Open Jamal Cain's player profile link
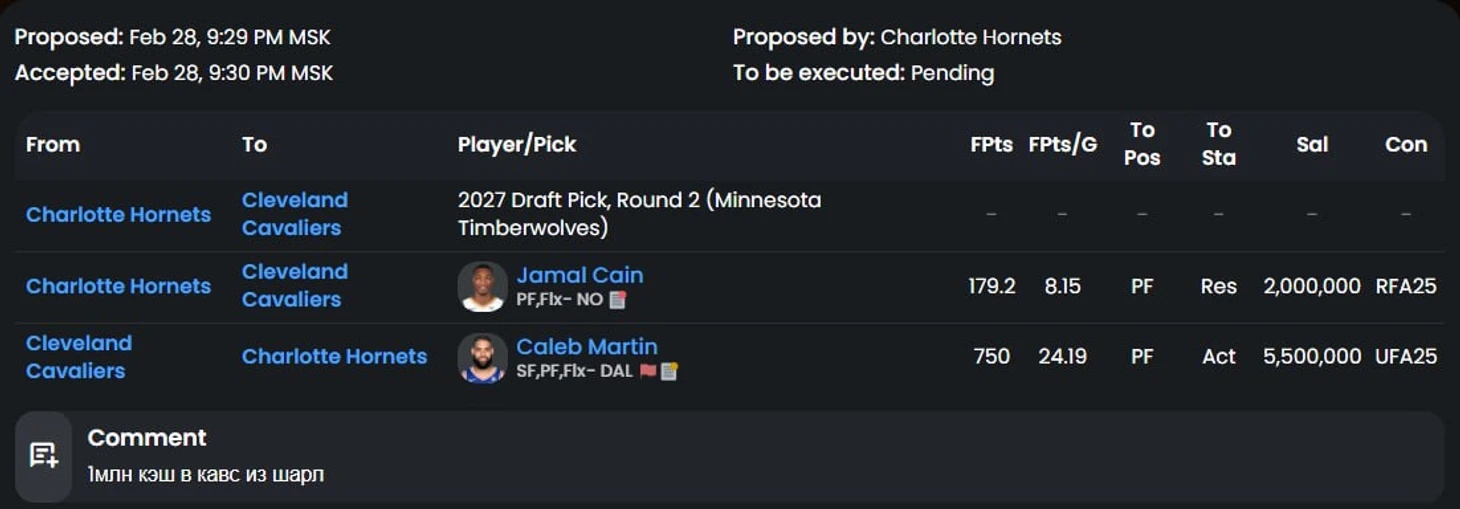The width and height of the screenshot is (1460, 509). (x=580, y=275)
